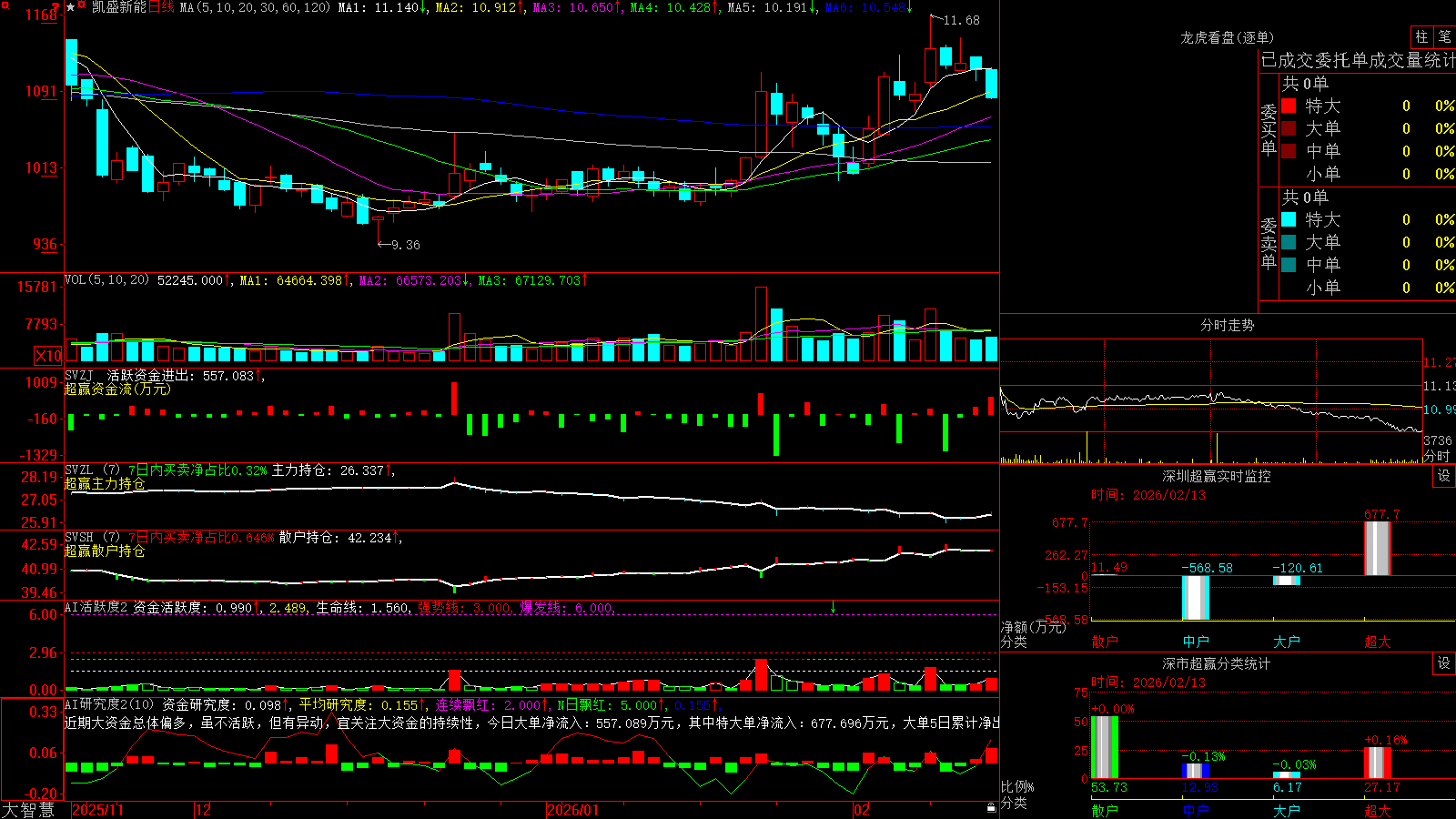1456x819 pixels.
Task: Click the 深圳超赢实时监控 panel title
Action: tap(1216, 477)
